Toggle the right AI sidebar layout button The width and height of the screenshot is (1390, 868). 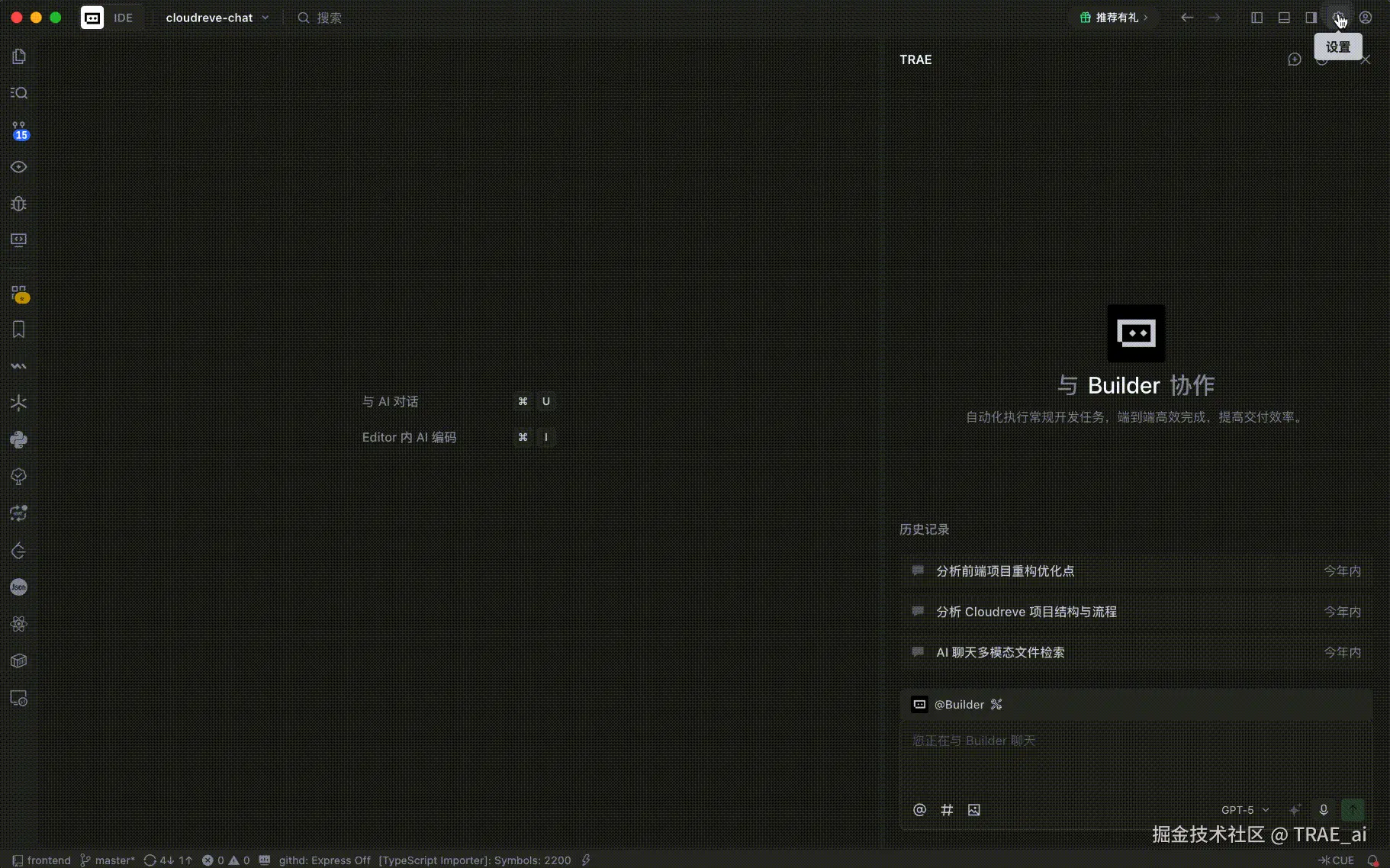click(x=1311, y=18)
